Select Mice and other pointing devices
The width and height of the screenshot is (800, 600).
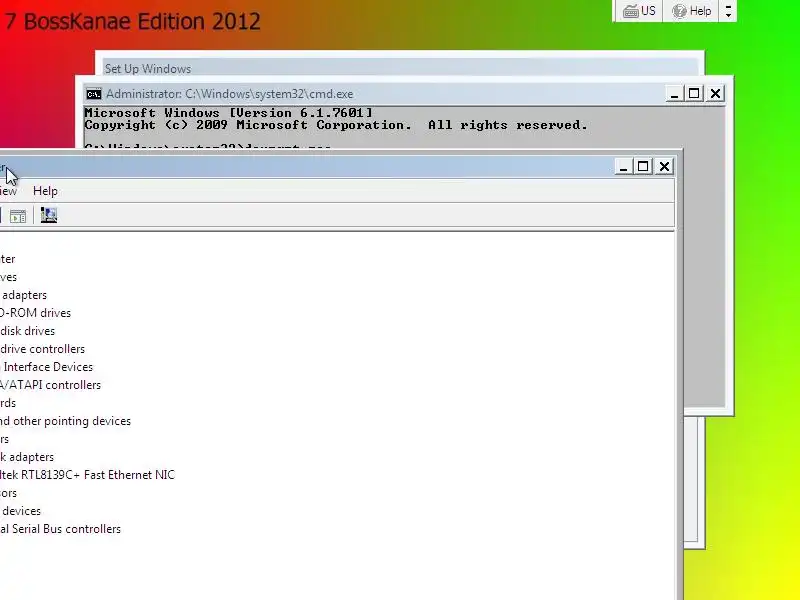pyautogui.click(x=65, y=421)
